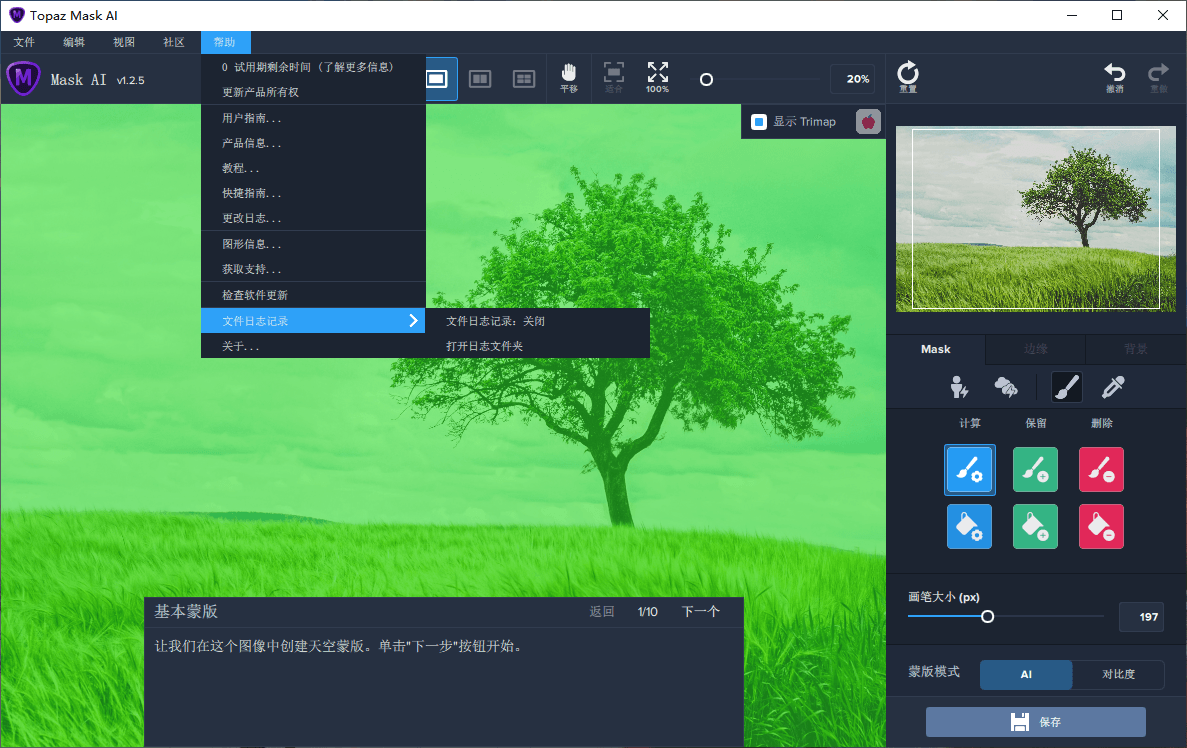Choose 打开日志文件夹 submenu item
Viewport: 1187px width, 748px height.
pos(537,346)
